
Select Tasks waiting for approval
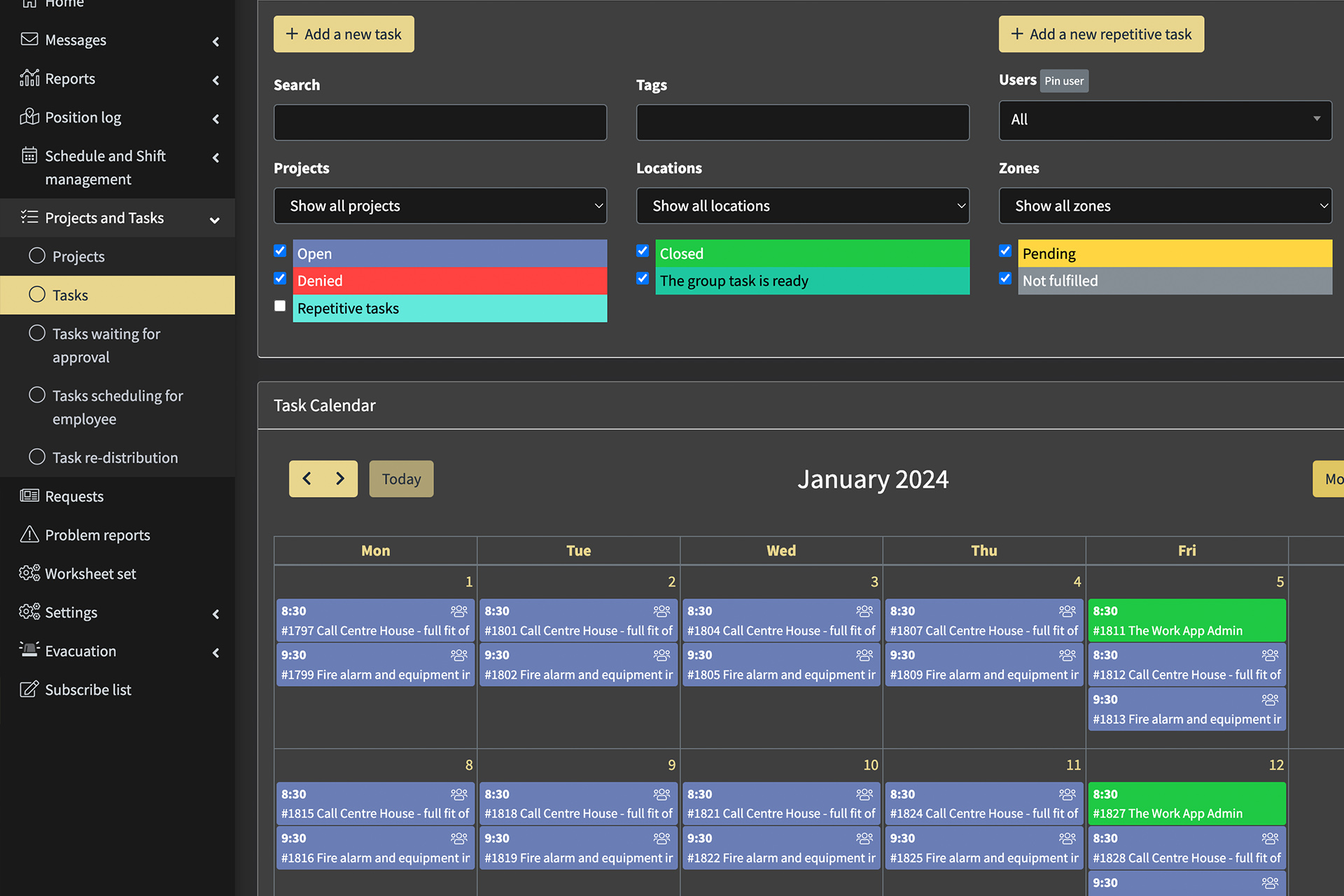pos(106,345)
